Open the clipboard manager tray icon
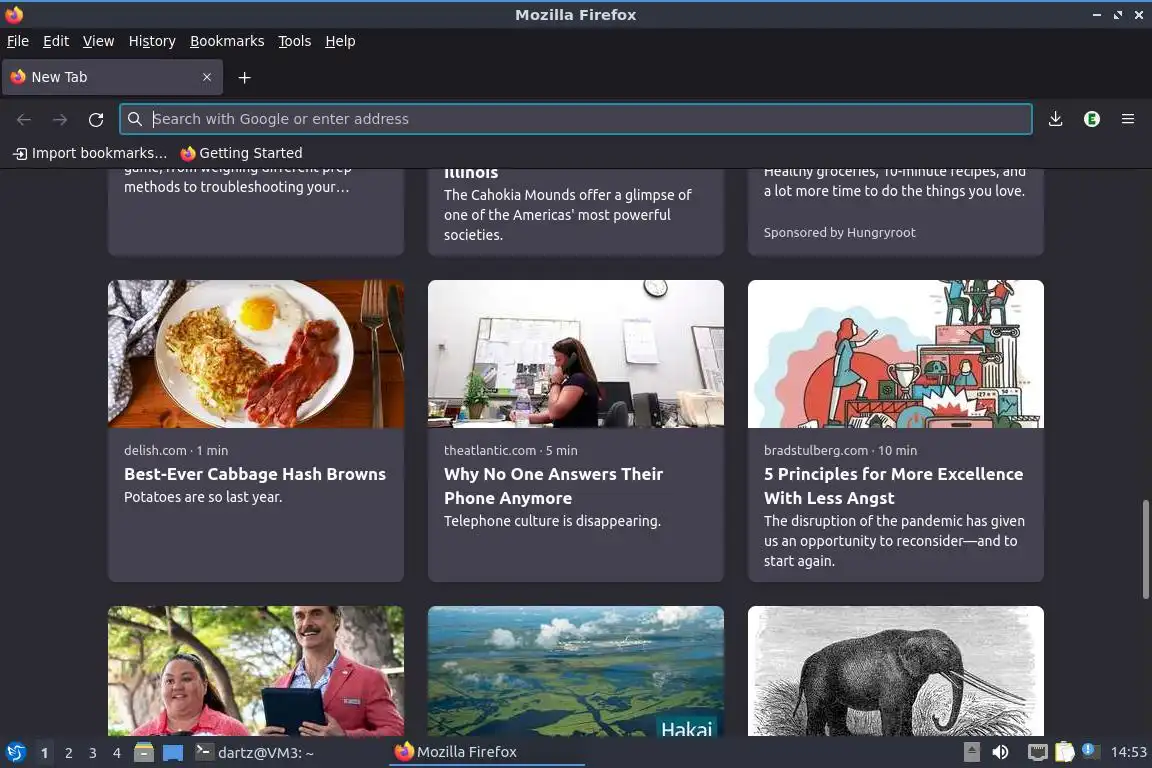The image size is (1152, 768). (x=1065, y=752)
